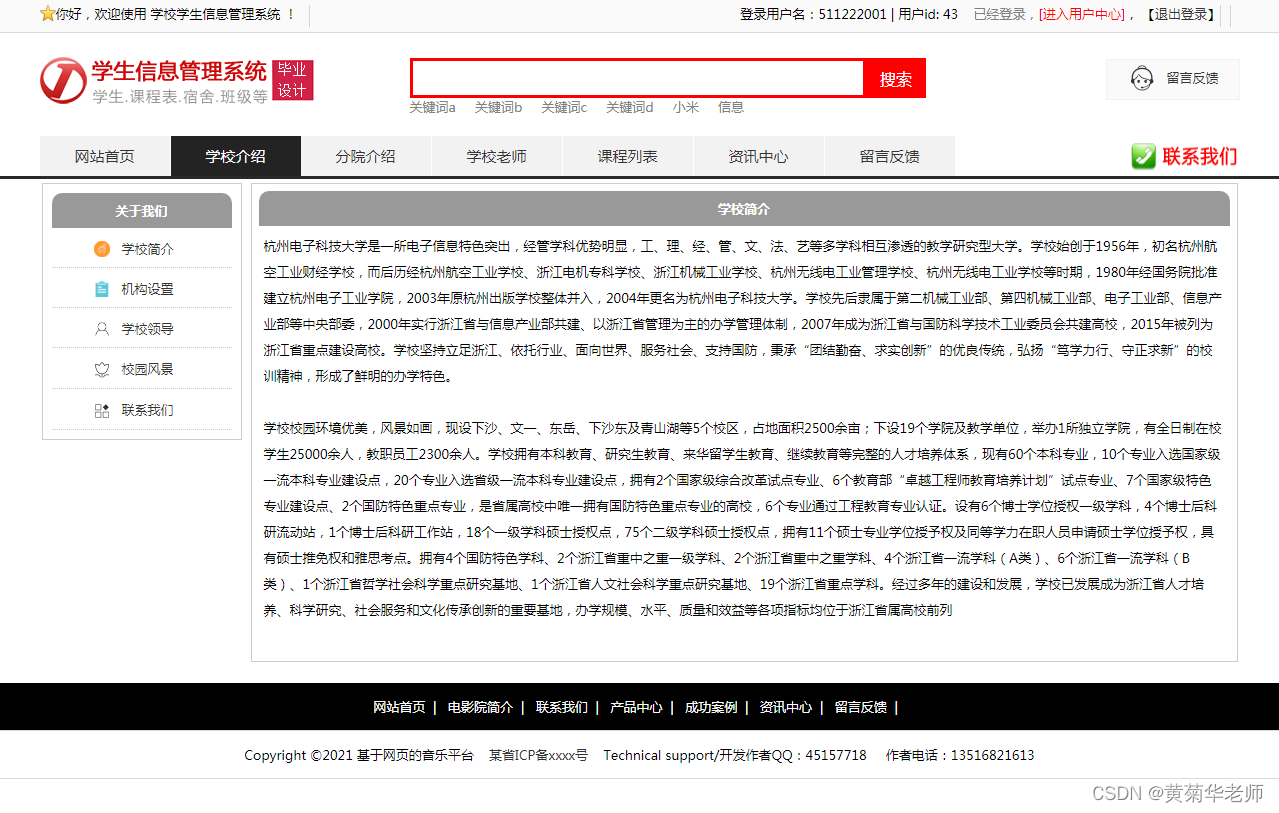The width and height of the screenshot is (1279, 813).
Task: Click the grid icon next to sidebar 联系我们
Action: (102, 410)
